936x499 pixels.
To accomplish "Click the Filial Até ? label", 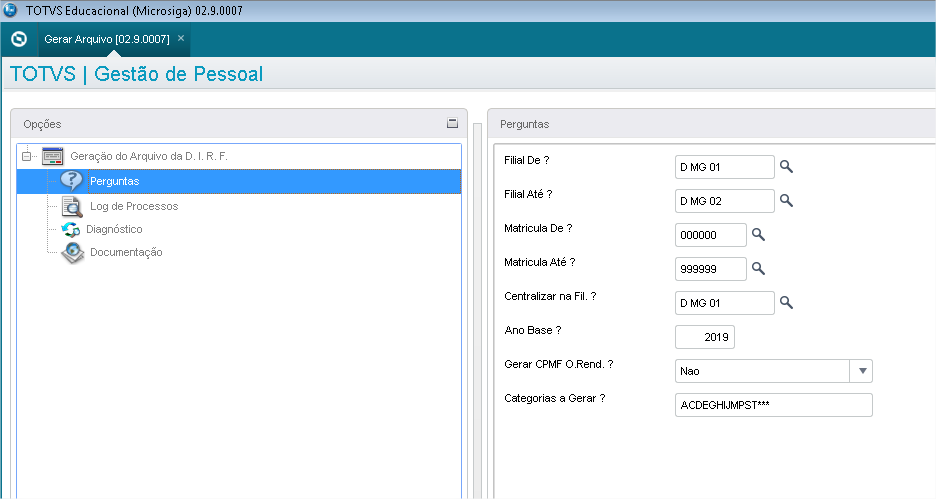I will pyautogui.click(x=528, y=194).
